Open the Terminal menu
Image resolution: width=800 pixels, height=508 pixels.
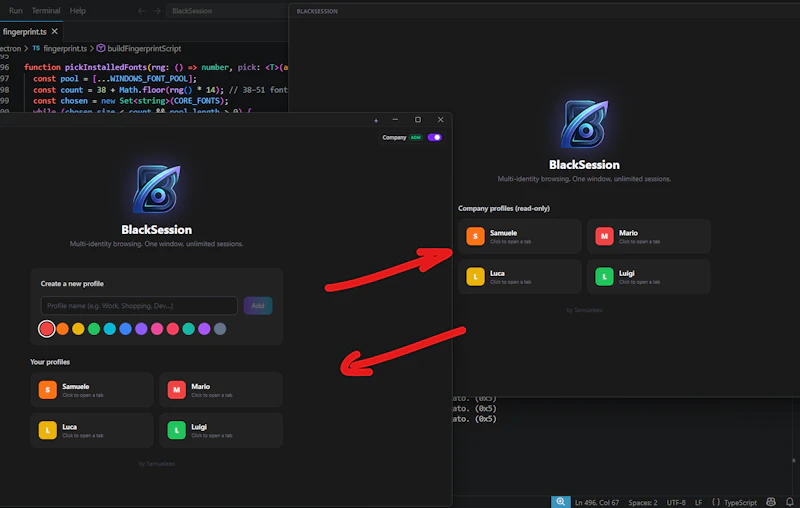point(46,11)
